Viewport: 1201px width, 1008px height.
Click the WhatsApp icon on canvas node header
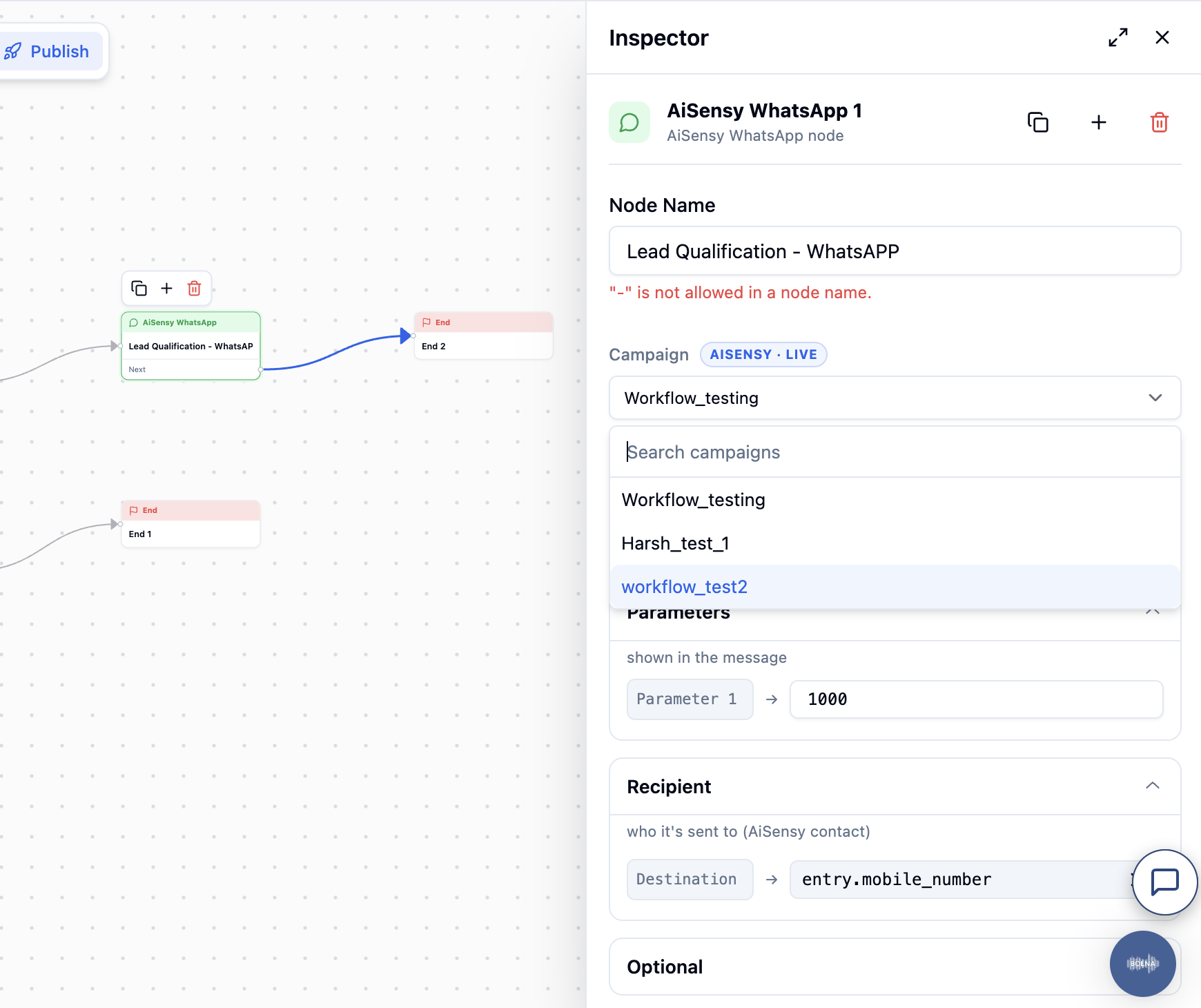point(134,322)
